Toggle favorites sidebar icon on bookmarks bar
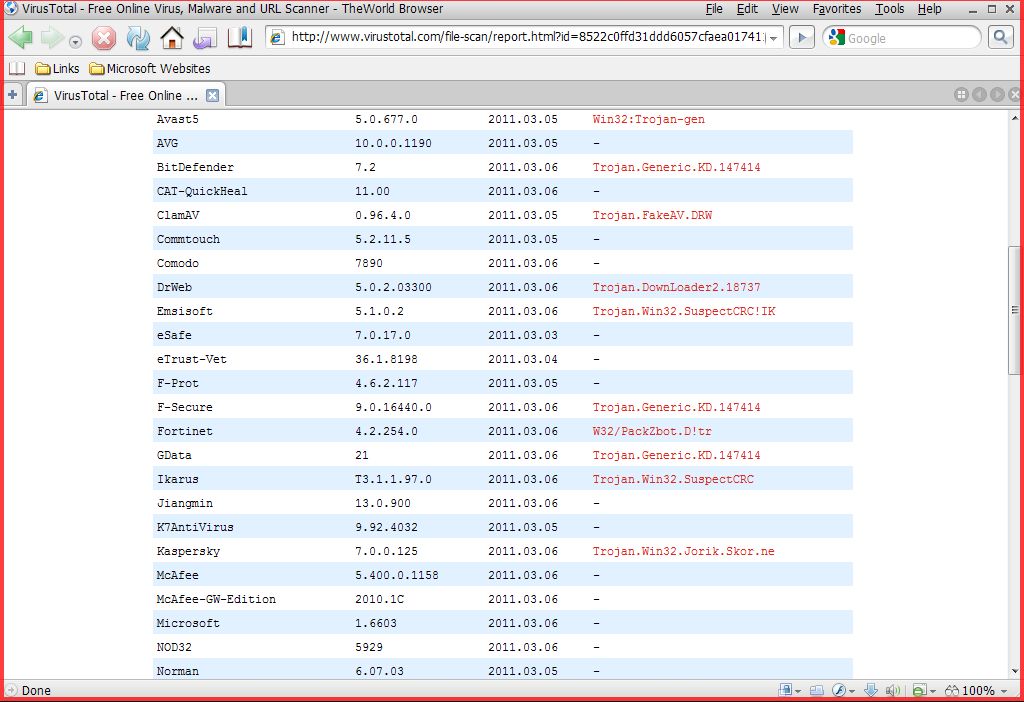The height and width of the screenshot is (702, 1024). click(17, 69)
